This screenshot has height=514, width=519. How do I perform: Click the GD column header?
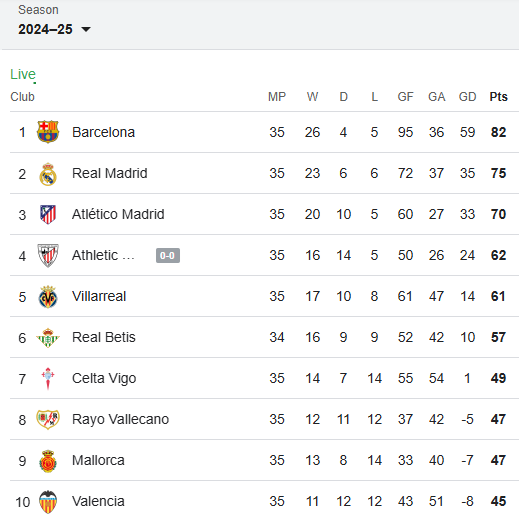467,97
